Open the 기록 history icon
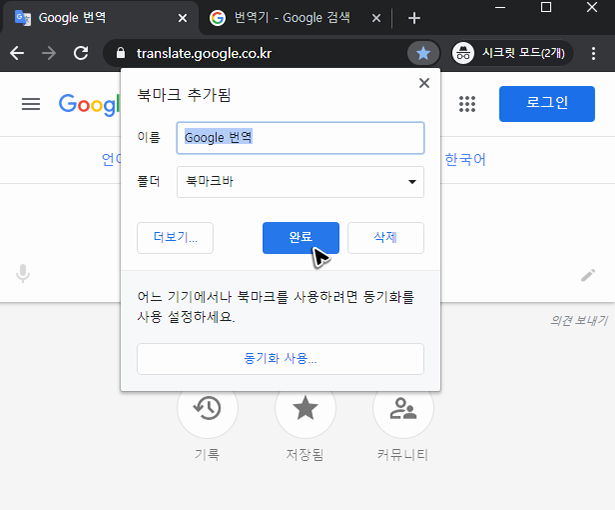Viewport: 615px width, 510px height. [207, 408]
